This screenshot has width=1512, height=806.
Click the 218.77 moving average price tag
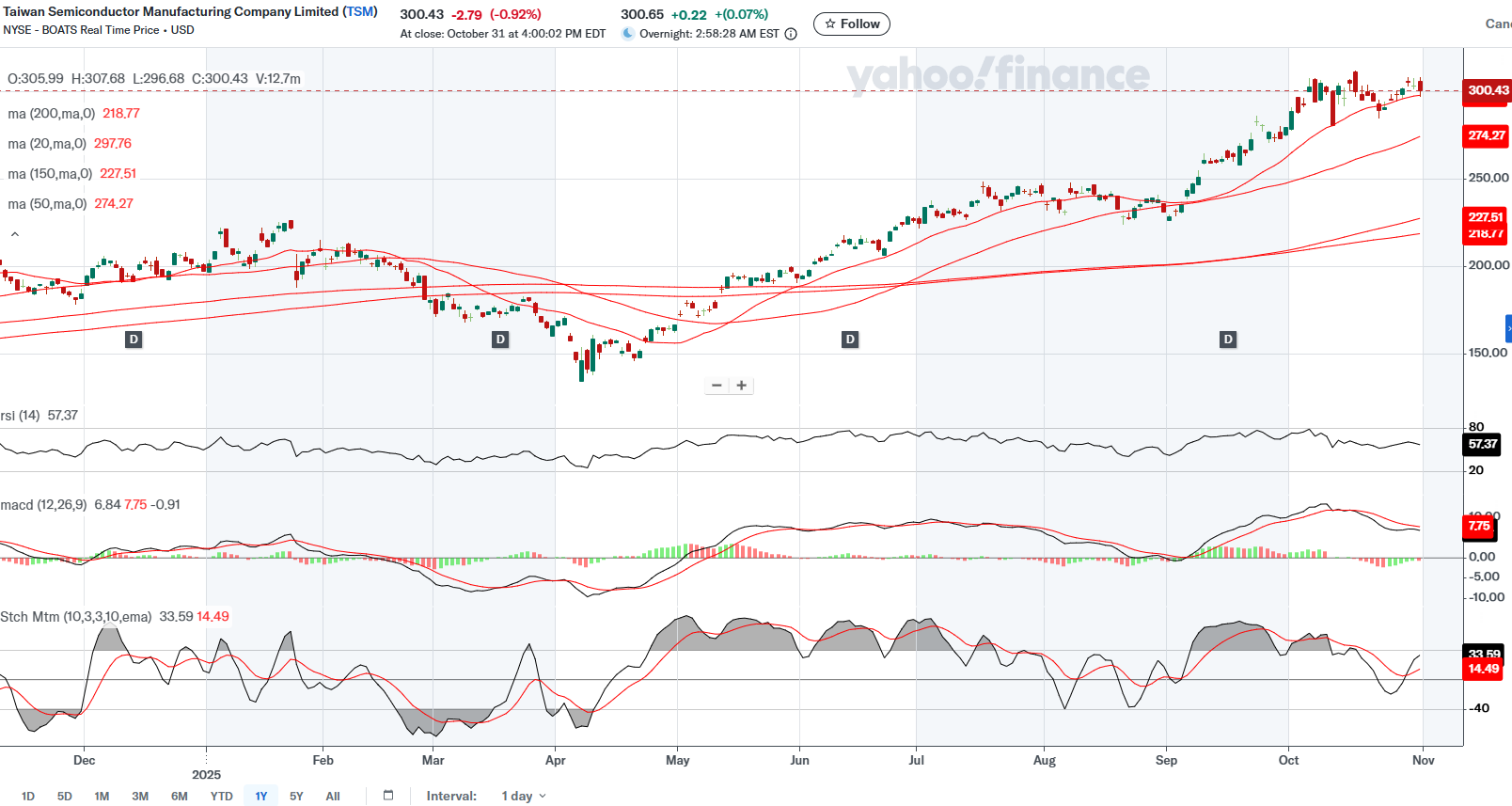pos(1486,234)
